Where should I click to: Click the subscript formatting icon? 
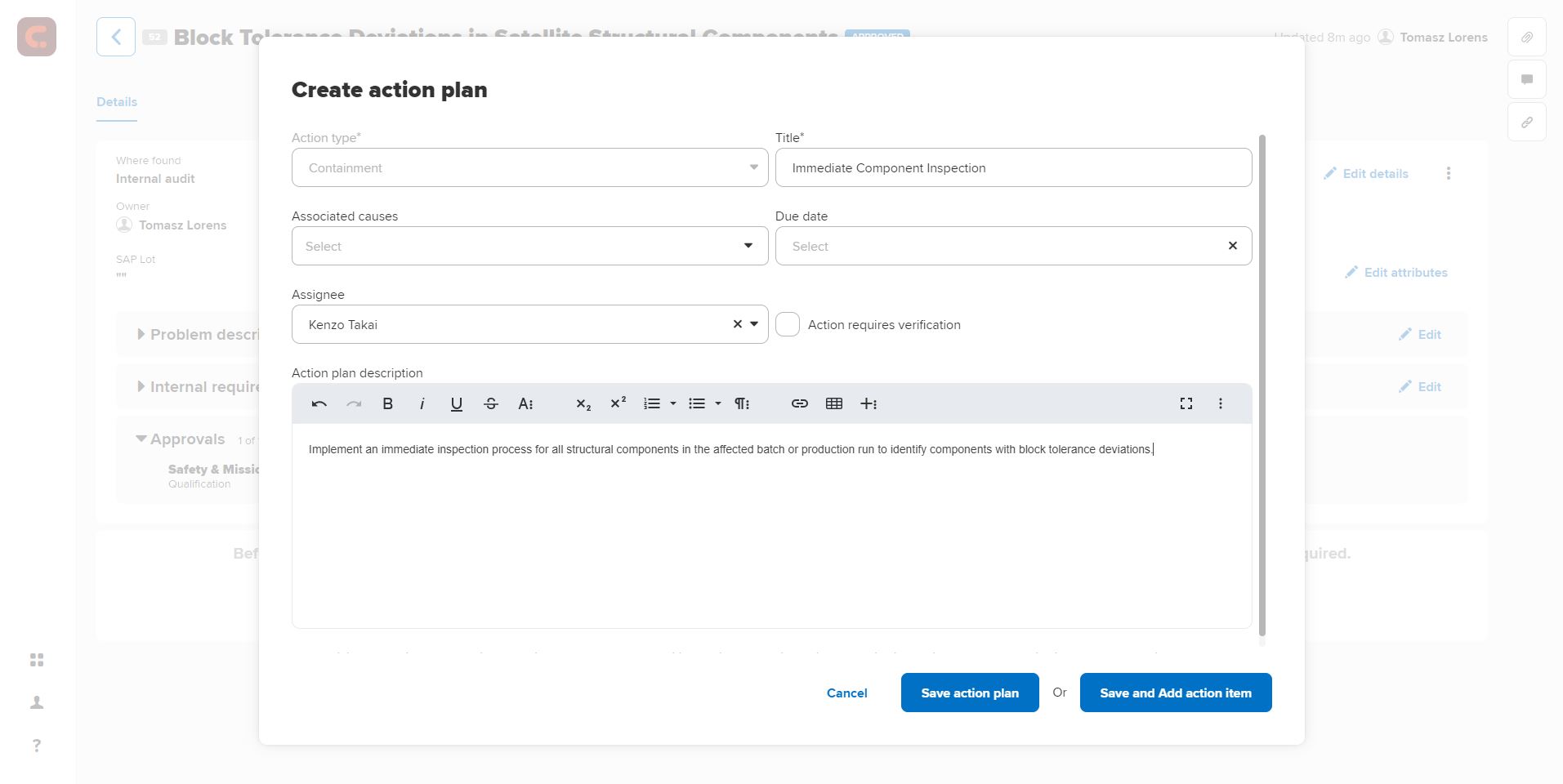583,403
